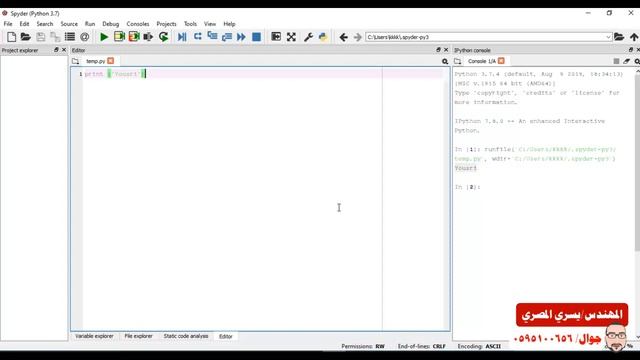Run the file with the green play button

(x=104, y=37)
